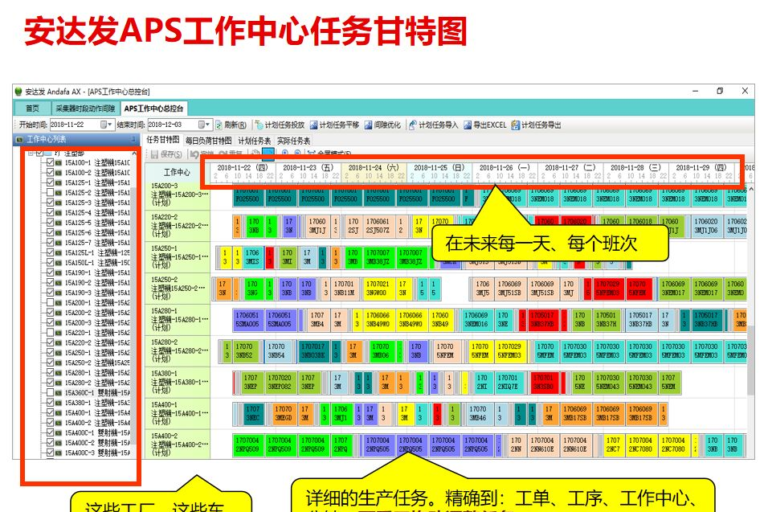
Task: Click the 导出EXCEL export button
Action: pyautogui.click(x=485, y=125)
